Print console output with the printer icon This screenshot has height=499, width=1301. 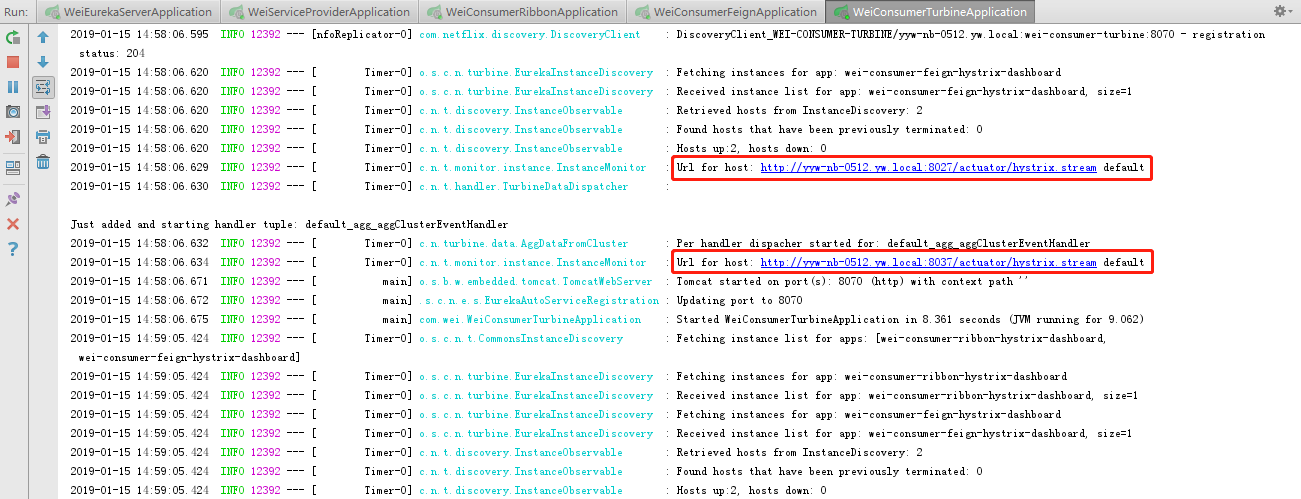point(43,136)
